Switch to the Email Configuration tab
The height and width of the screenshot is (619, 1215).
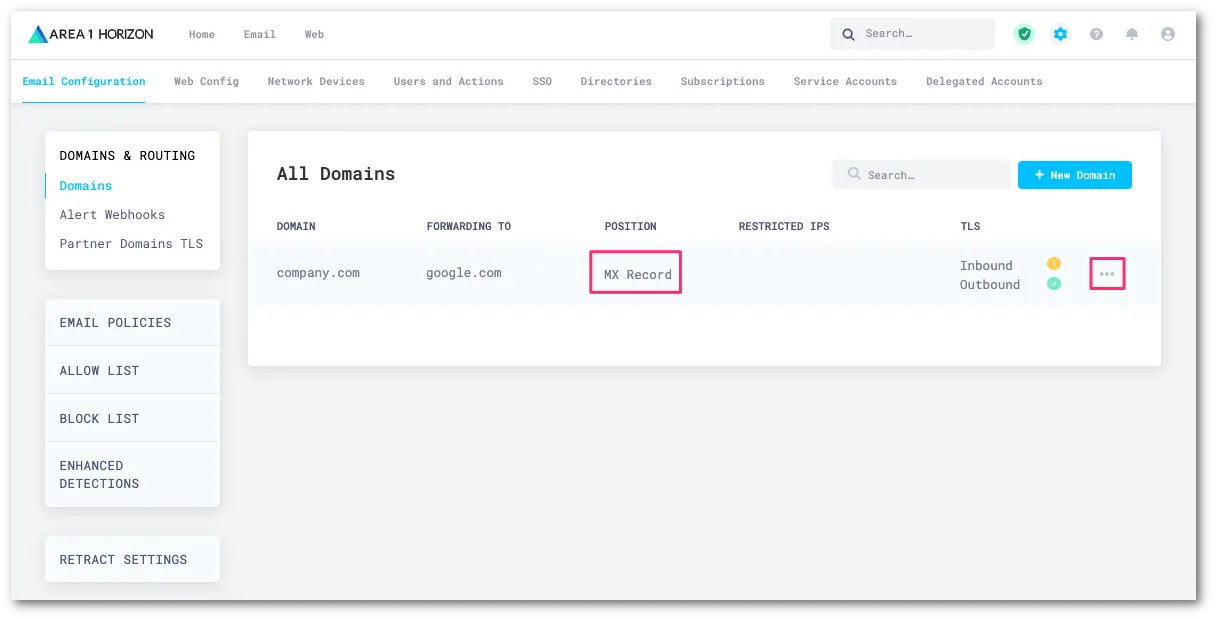coord(83,82)
